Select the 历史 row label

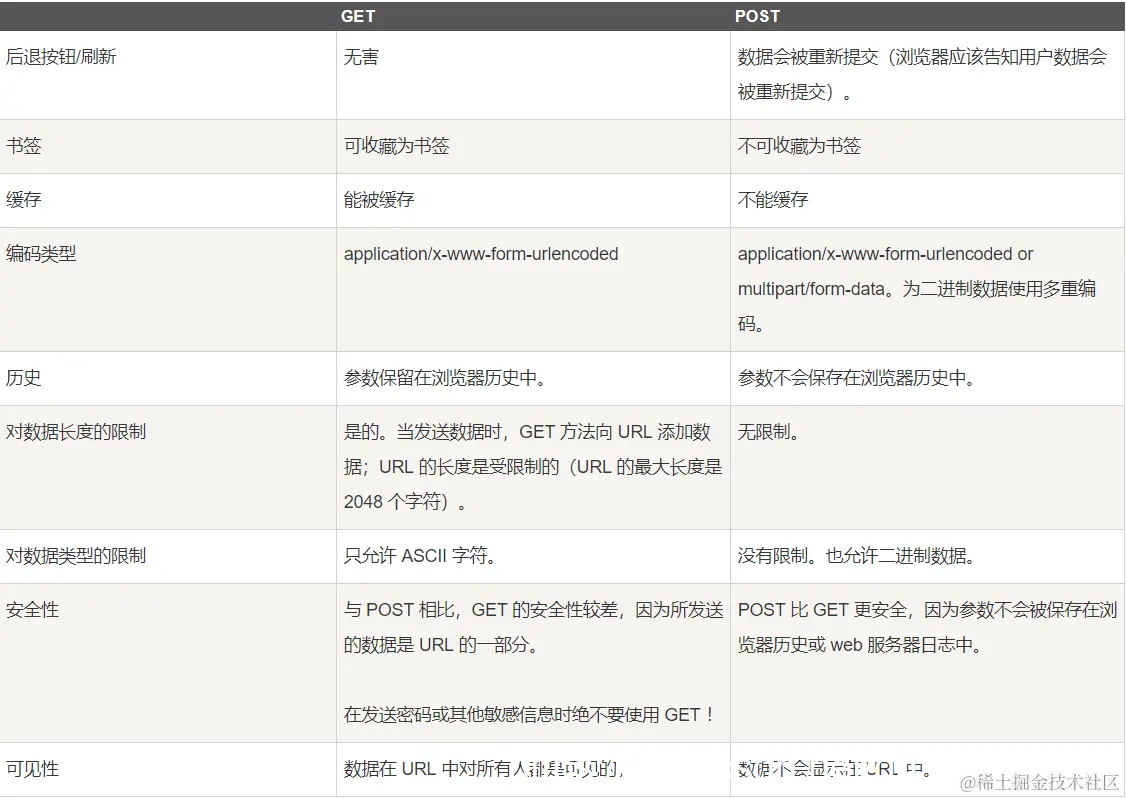click(x=24, y=378)
